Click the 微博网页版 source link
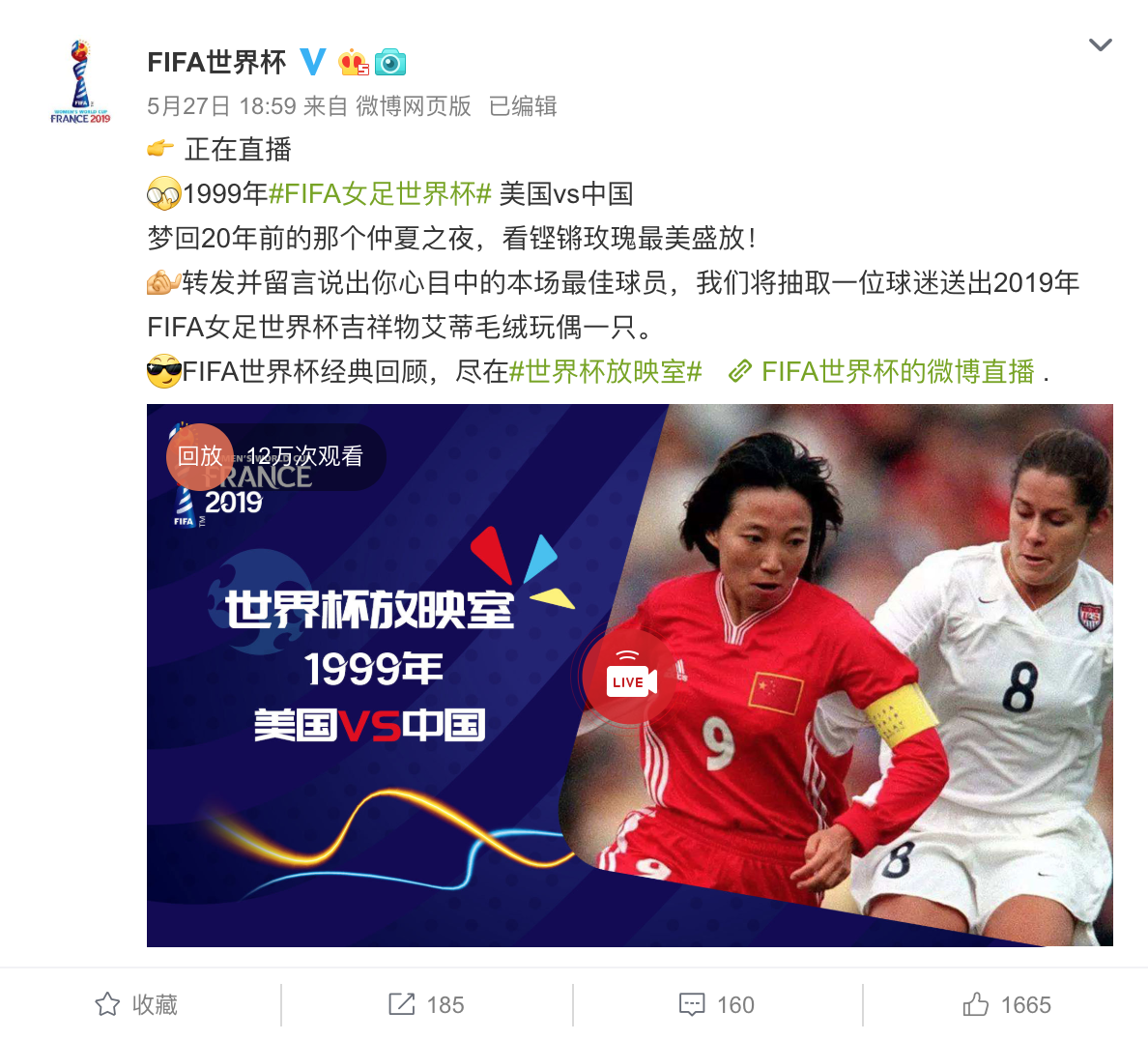 coord(414,106)
